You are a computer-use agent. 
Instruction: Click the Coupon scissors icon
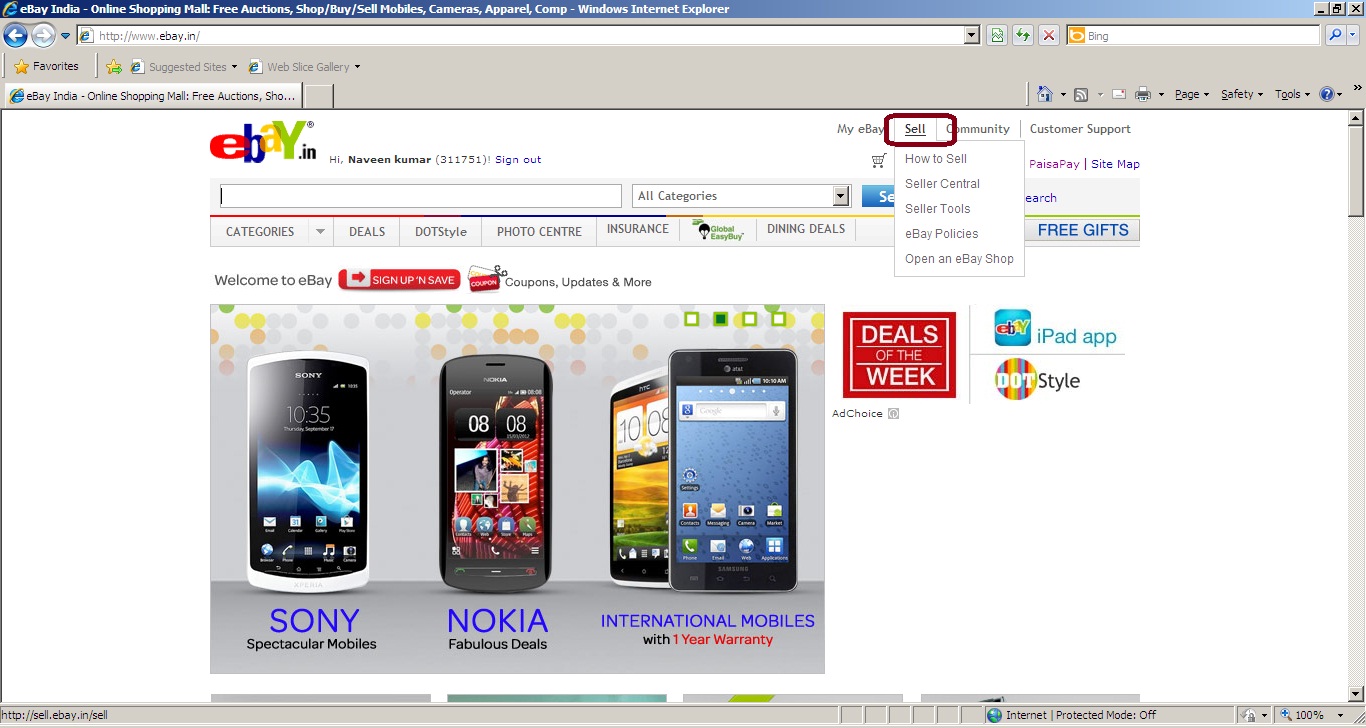click(x=487, y=279)
